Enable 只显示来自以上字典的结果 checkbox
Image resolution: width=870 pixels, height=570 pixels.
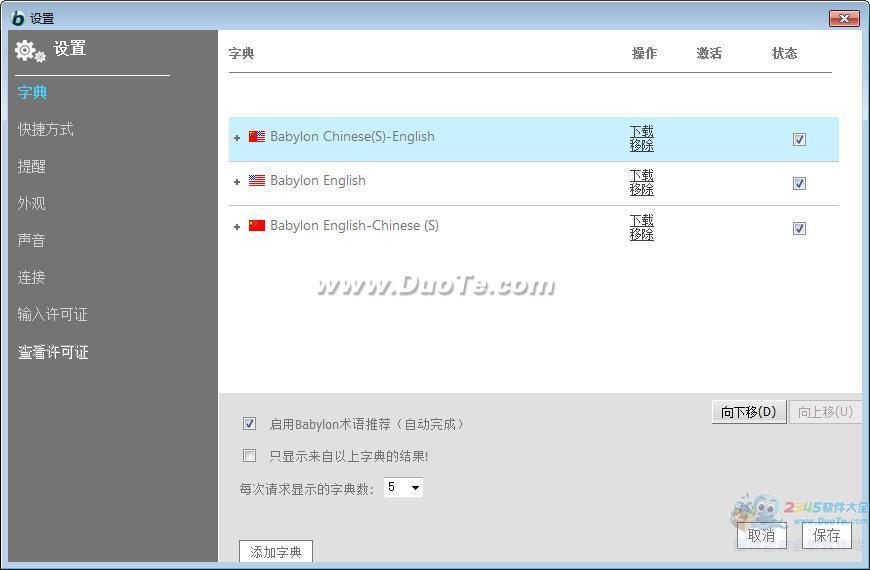[250, 456]
